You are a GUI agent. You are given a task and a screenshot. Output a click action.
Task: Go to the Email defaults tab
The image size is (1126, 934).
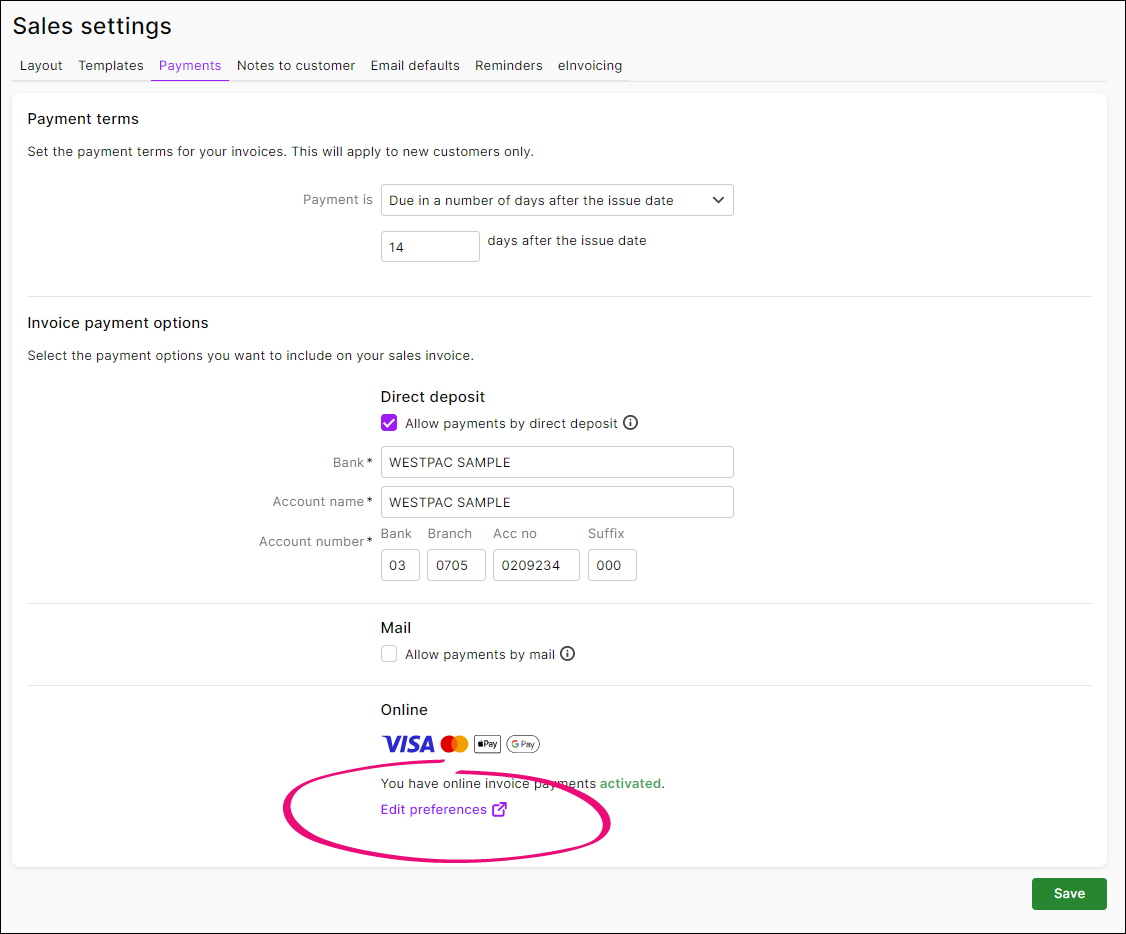coord(415,65)
